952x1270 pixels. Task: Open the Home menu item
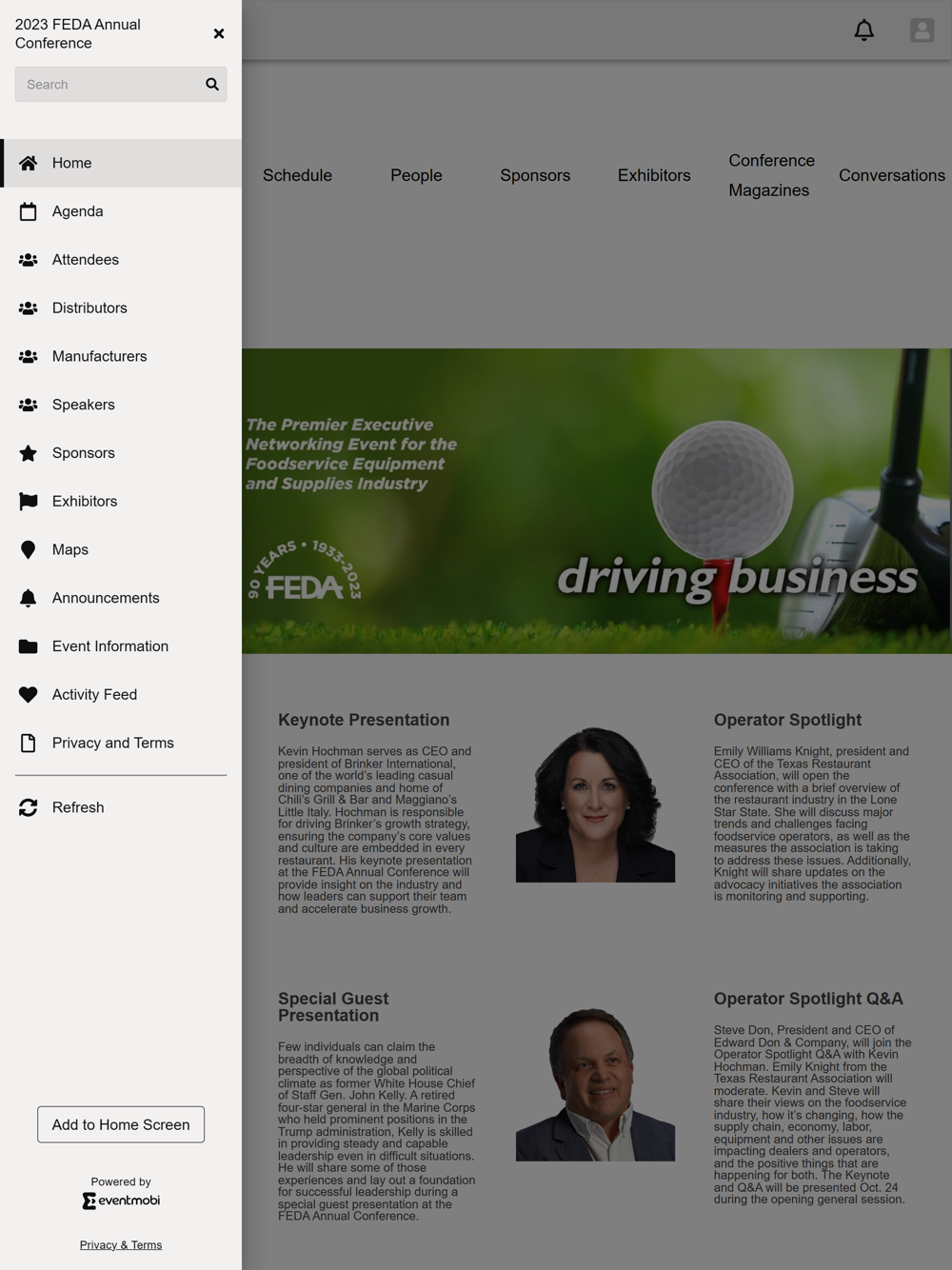tap(121, 163)
